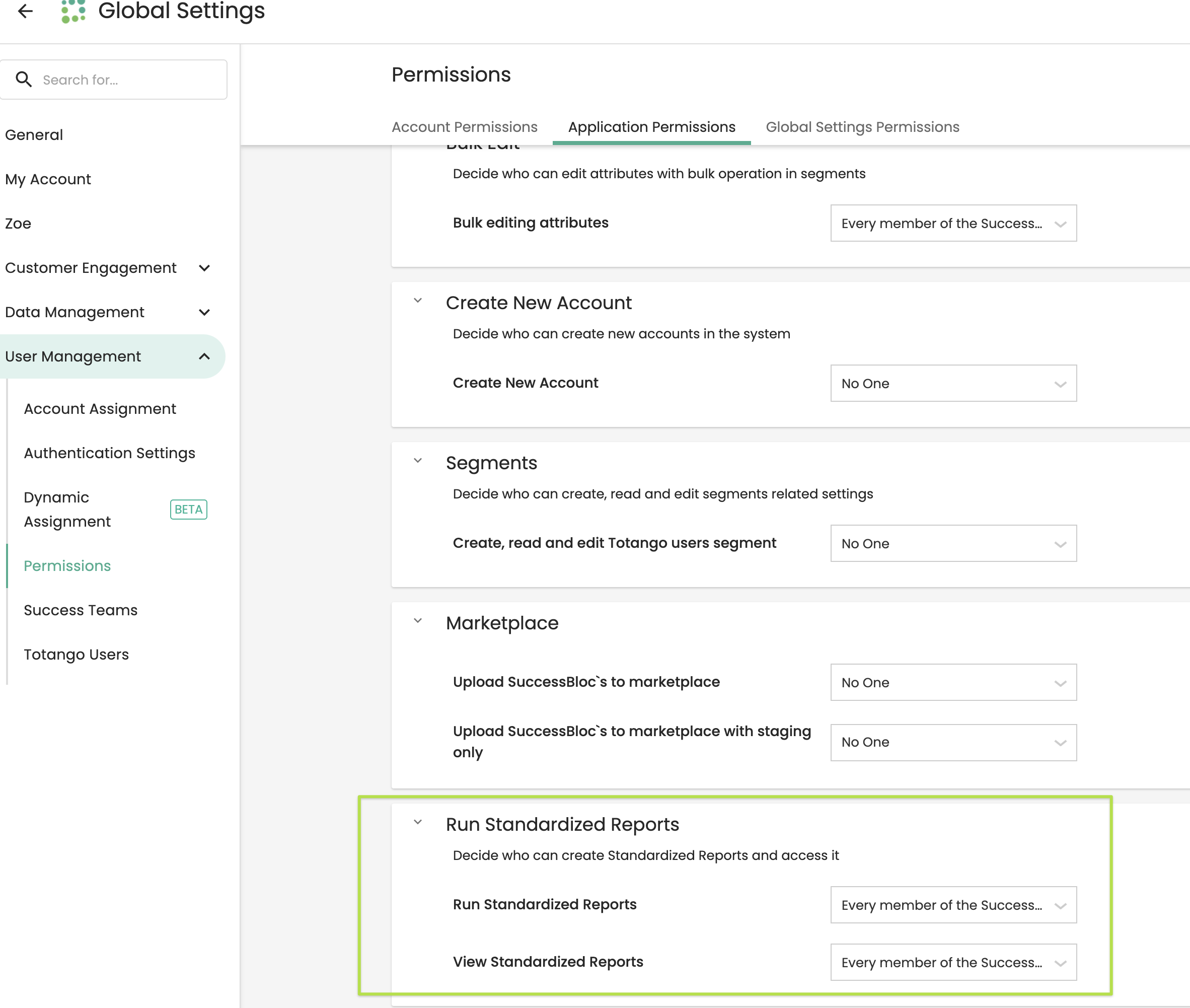Click the Totango logo icon

tap(73, 11)
